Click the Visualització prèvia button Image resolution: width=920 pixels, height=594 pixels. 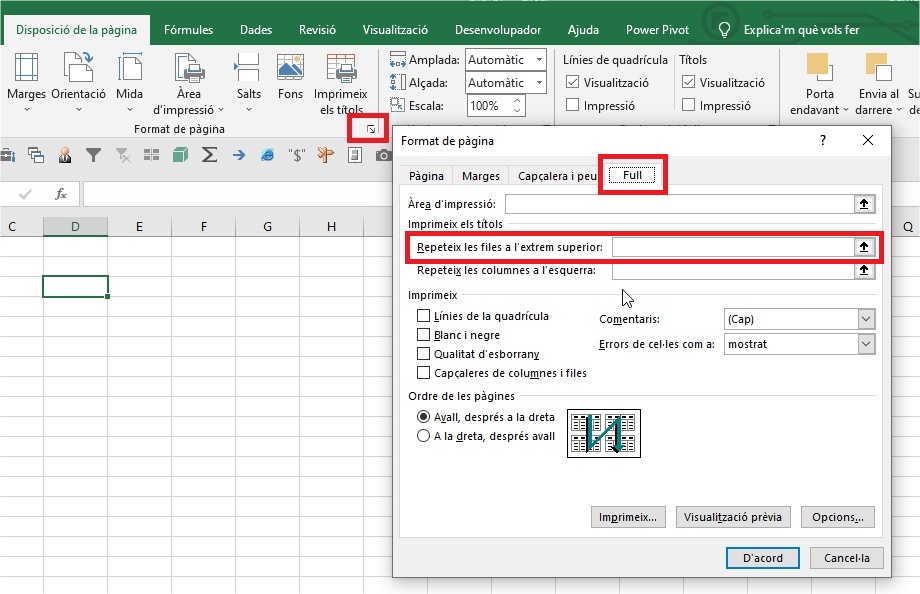[x=732, y=517]
